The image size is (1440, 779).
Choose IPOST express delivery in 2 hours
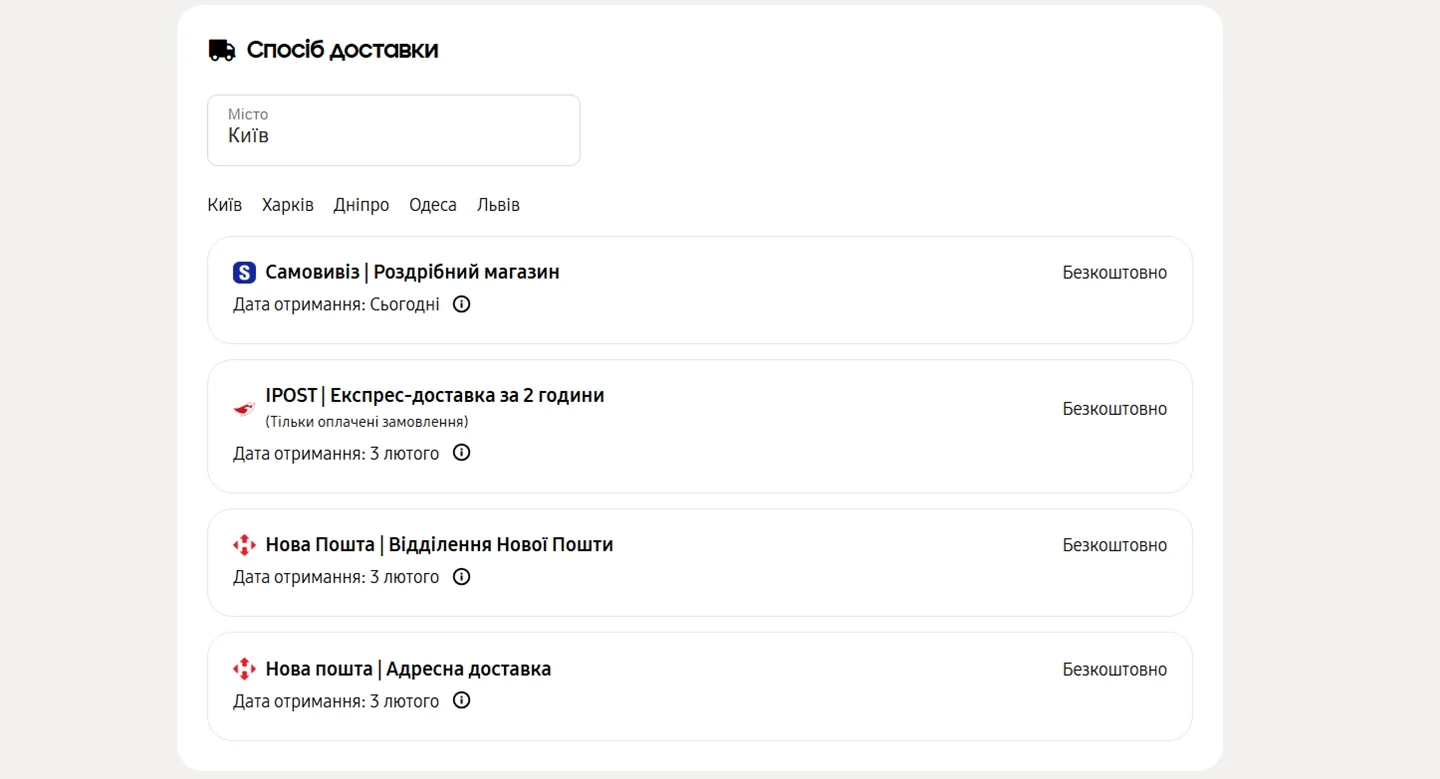tap(434, 395)
